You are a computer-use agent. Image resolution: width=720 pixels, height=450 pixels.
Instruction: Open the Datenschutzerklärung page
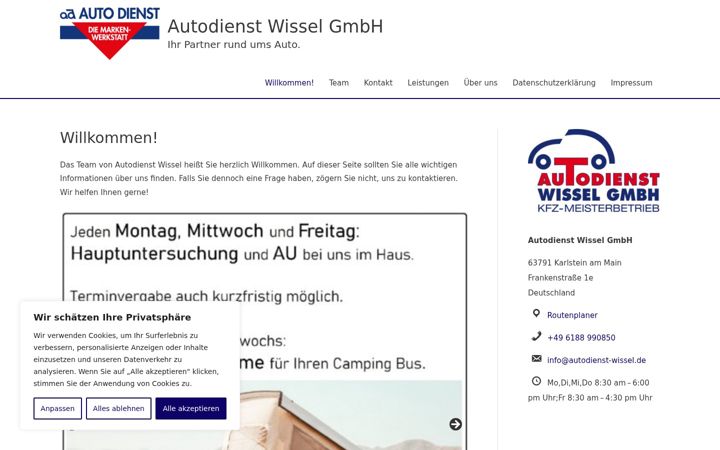click(554, 83)
